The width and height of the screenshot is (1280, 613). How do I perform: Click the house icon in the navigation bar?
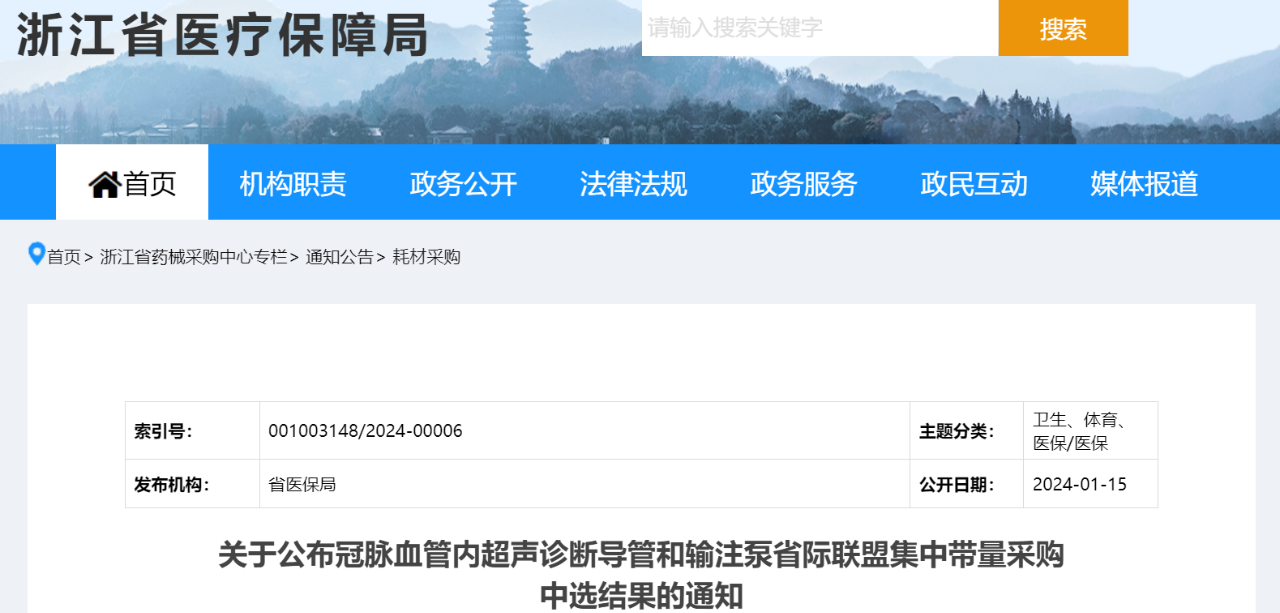(x=104, y=184)
